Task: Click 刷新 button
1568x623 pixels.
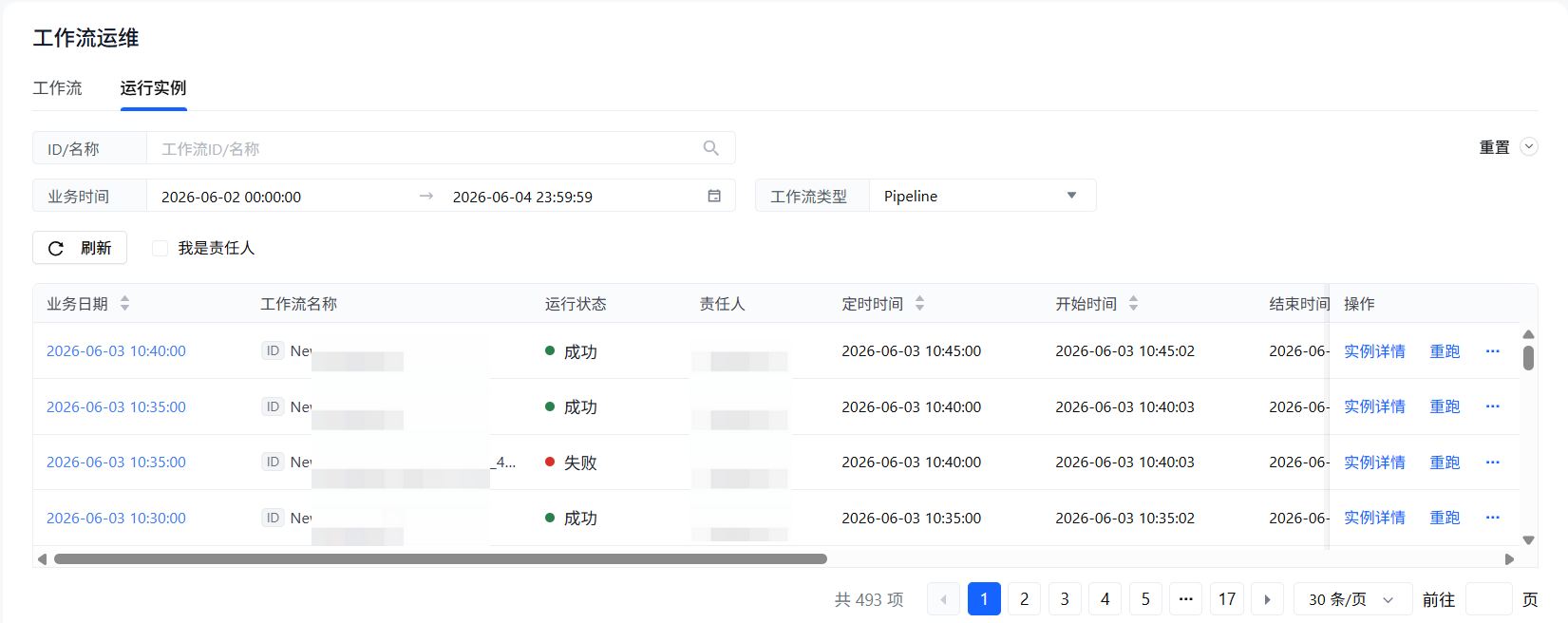Action: pos(80,248)
